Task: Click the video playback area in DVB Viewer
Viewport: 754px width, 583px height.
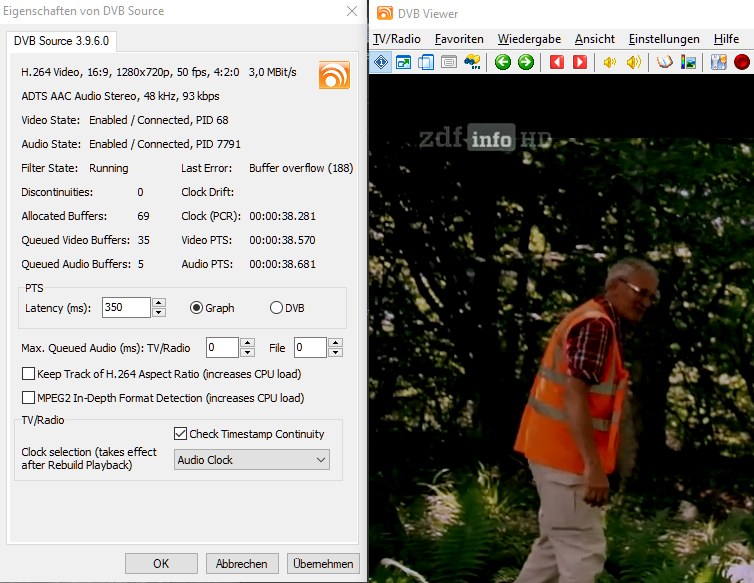Action: tap(561, 328)
